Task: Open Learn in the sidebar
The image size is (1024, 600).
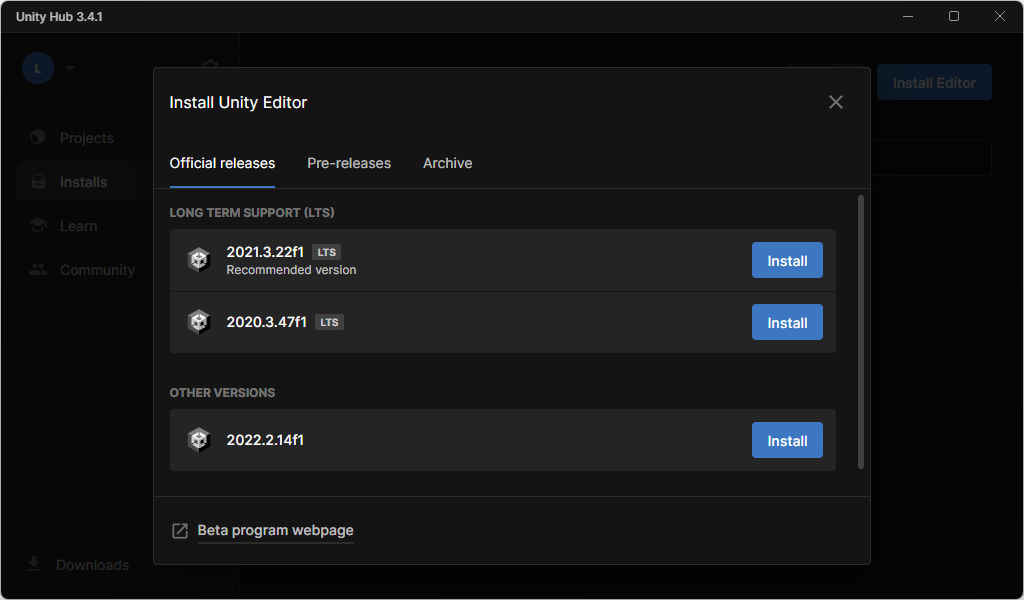Action: click(78, 226)
